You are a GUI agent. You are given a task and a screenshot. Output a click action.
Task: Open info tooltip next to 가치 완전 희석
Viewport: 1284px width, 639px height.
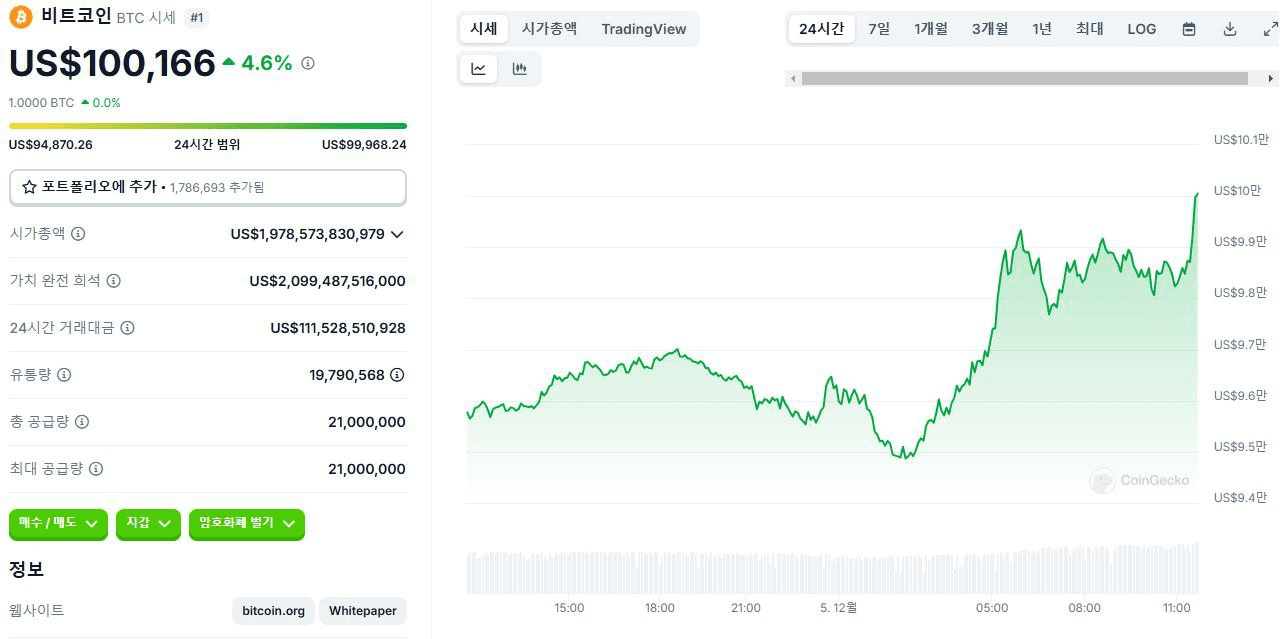[114, 281]
